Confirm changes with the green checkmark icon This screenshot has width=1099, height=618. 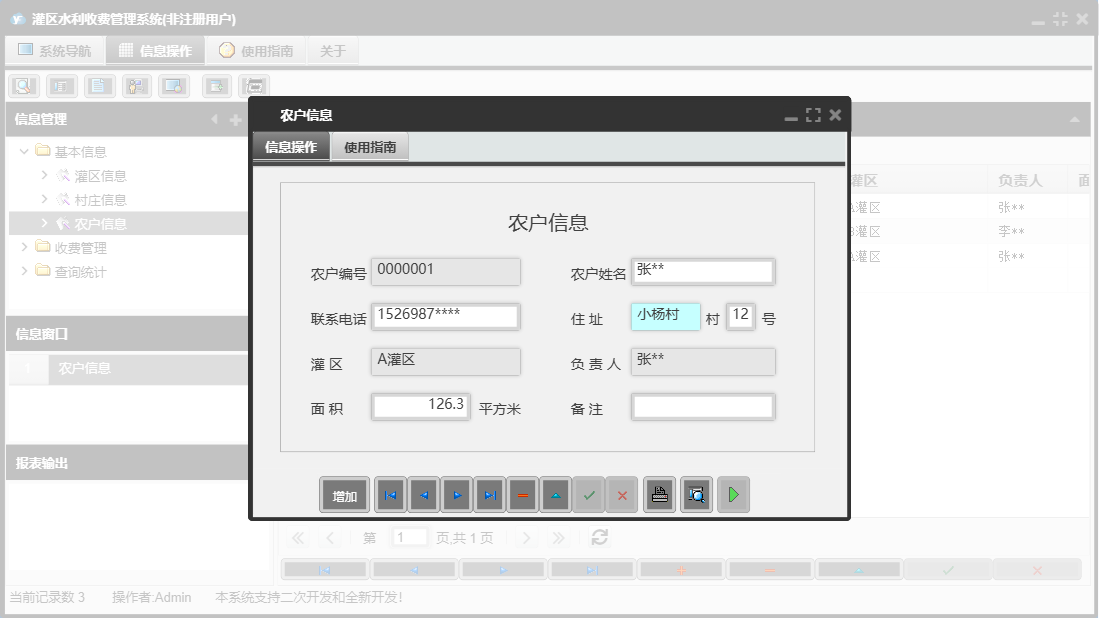[x=588, y=494]
